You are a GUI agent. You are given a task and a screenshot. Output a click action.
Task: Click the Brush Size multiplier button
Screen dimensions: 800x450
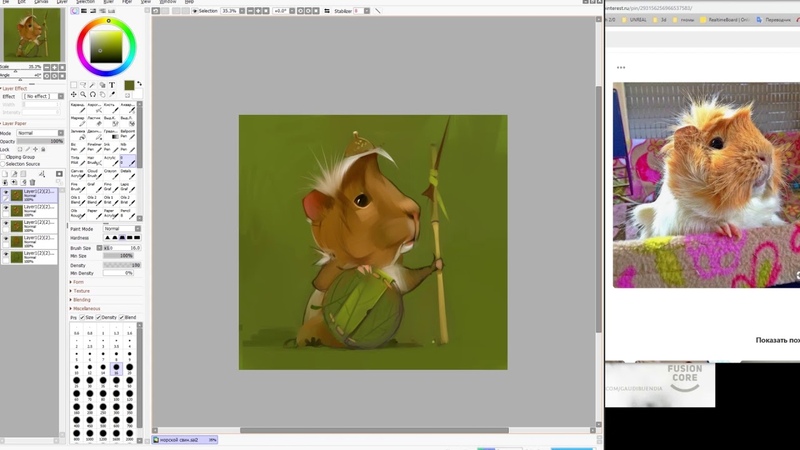(x=99, y=247)
